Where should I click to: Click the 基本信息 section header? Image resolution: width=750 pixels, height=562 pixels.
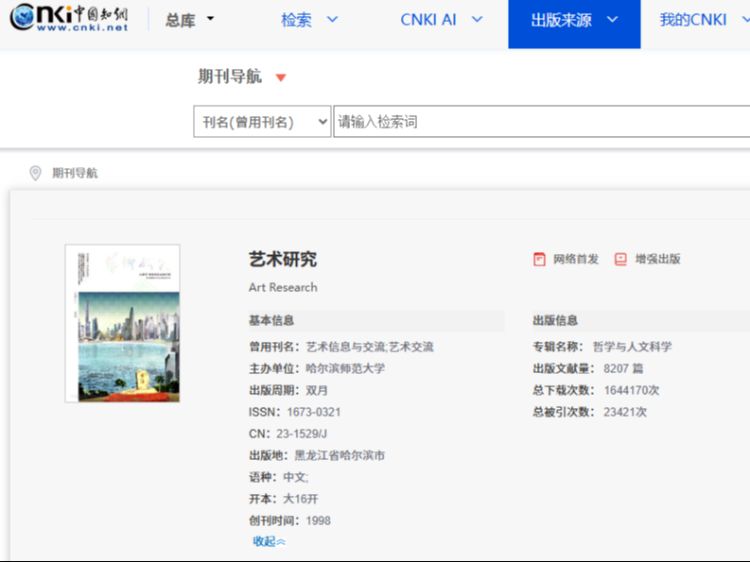271,320
